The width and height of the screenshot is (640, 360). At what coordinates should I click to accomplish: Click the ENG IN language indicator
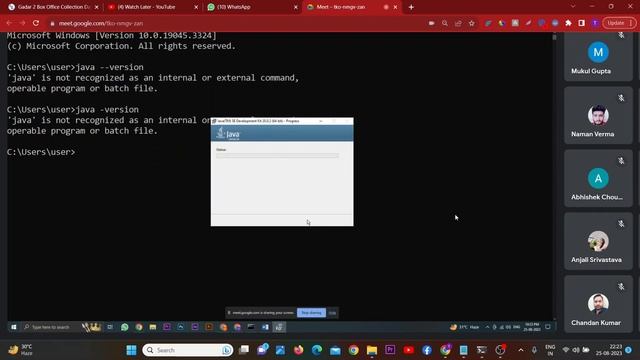pos(550,350)
